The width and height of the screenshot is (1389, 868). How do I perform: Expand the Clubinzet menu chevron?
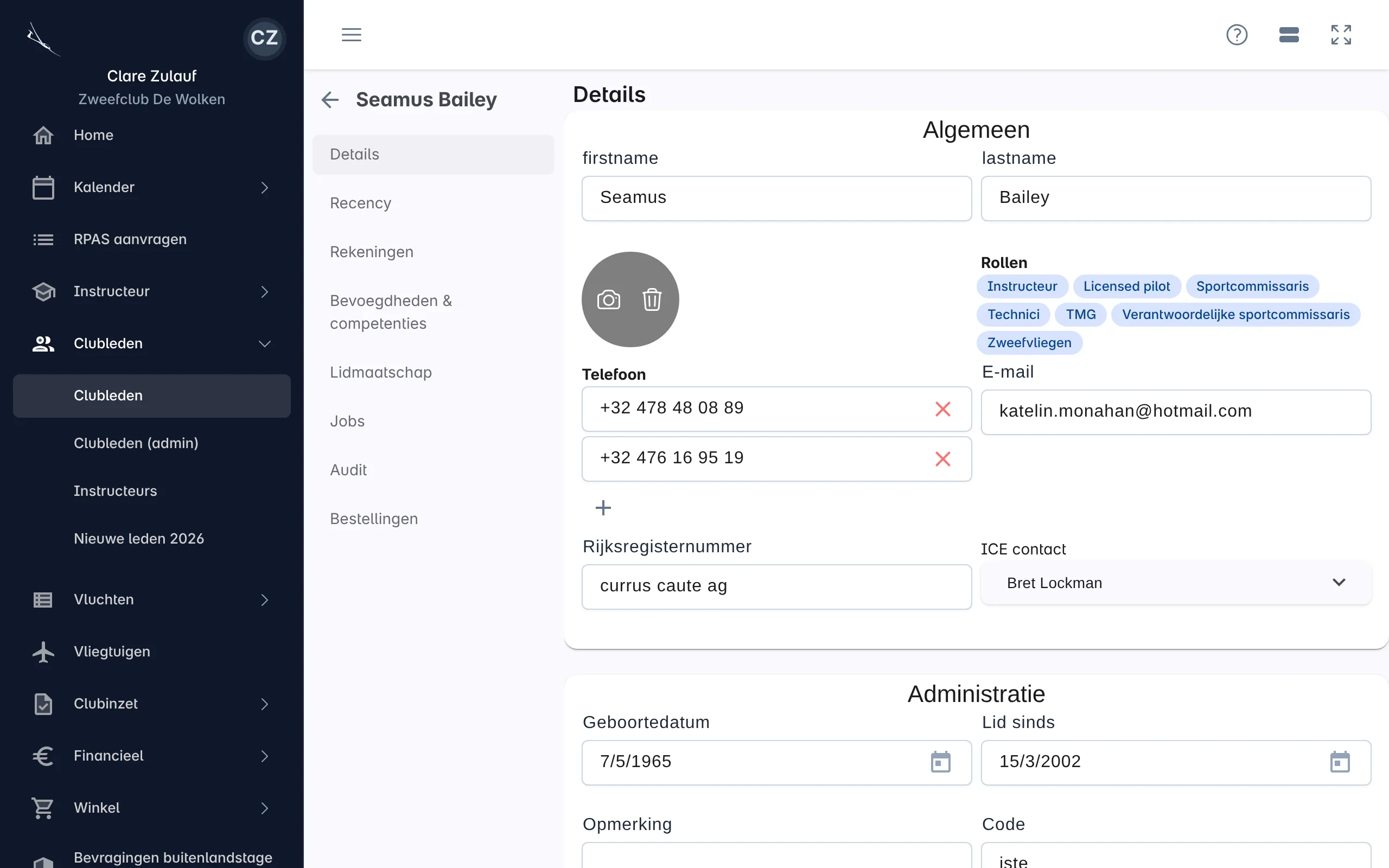(264, 704)
